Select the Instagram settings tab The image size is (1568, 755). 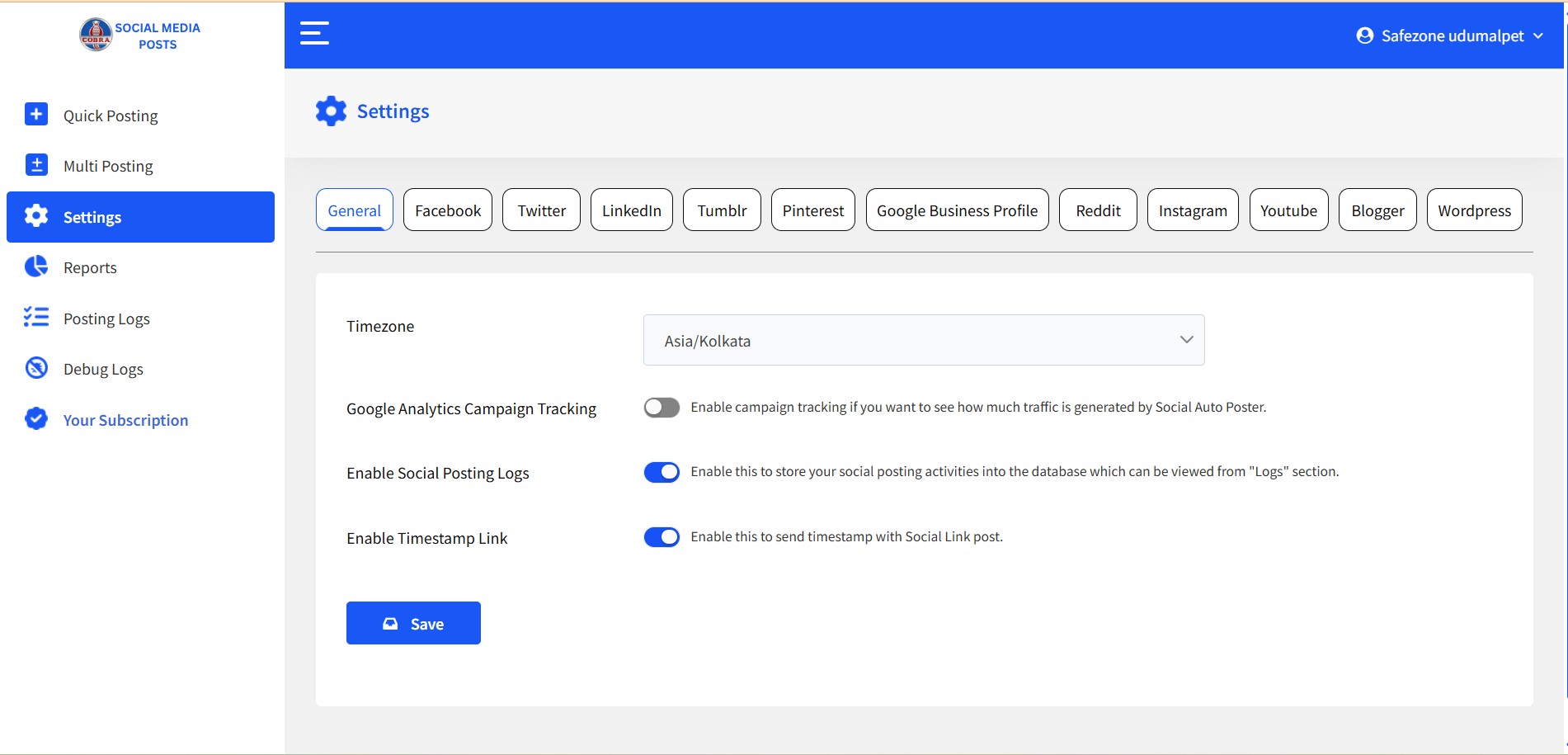(x=1192, y=210)
